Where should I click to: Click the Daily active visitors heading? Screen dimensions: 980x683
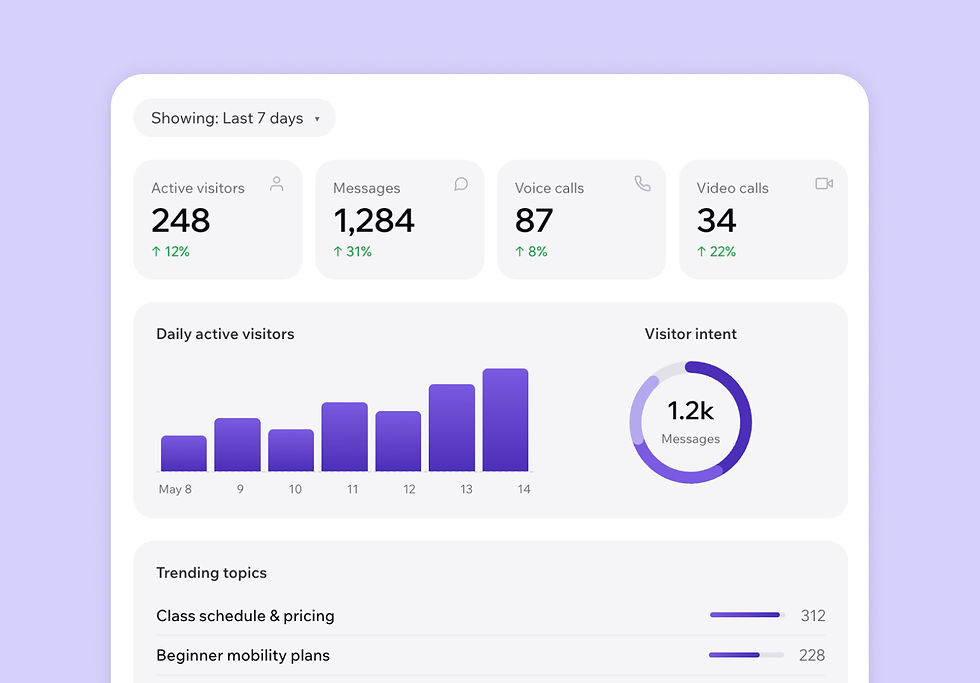click(225, 334)
